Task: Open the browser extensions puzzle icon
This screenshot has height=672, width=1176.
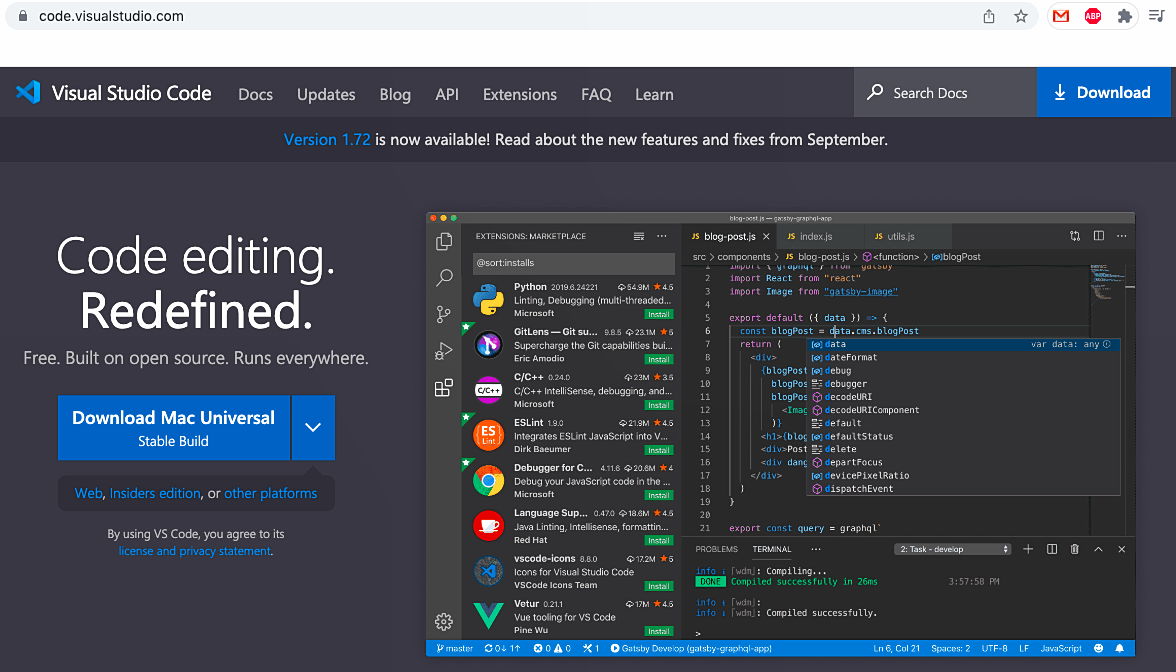Action: [1124, 16]
